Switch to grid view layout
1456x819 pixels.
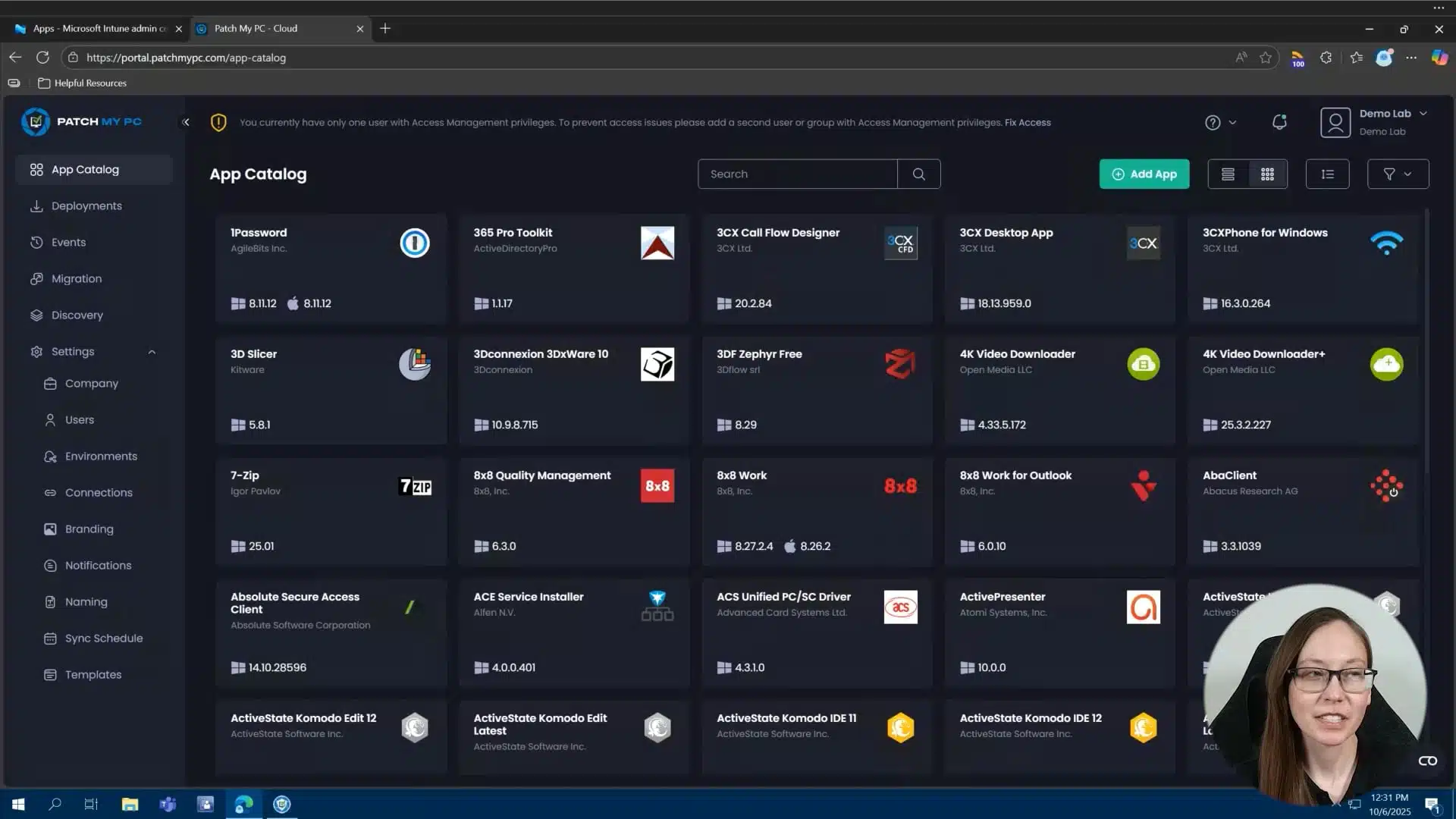(x=1267, y=174)
